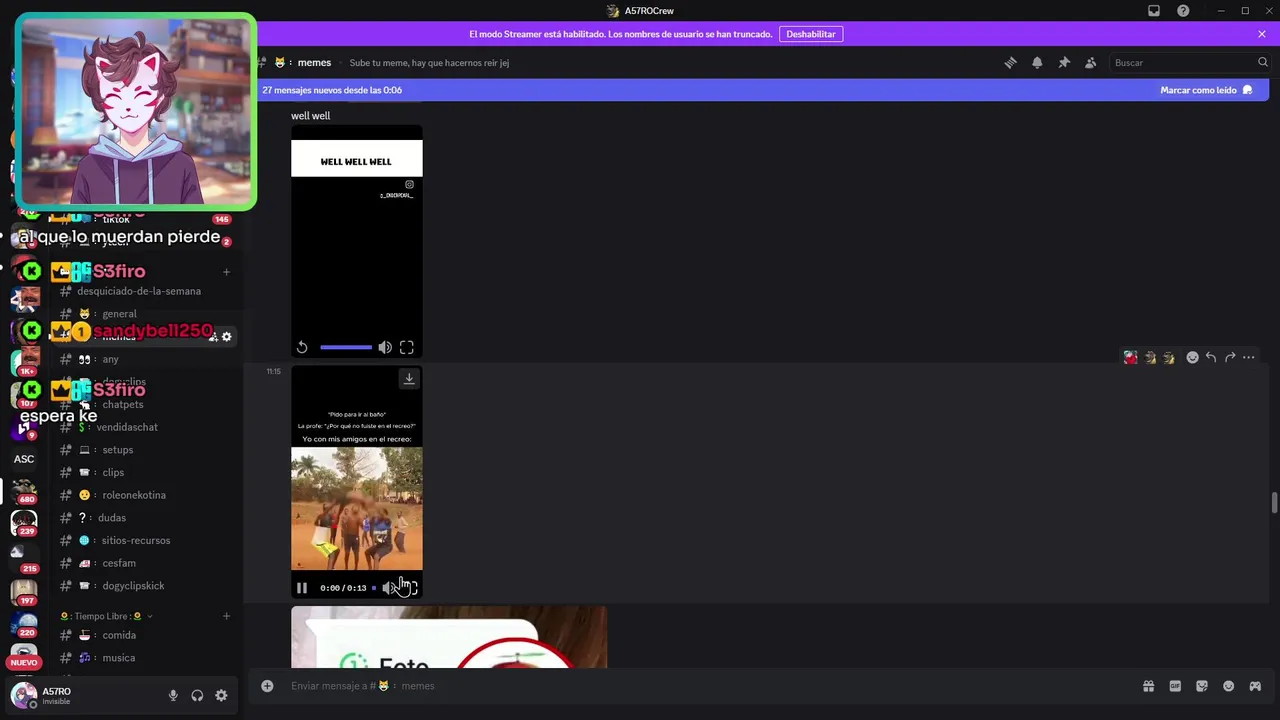Open the ASC server in server list
Image resolution: width=1280 pixels, height=720 pixels.
[24, 459]
